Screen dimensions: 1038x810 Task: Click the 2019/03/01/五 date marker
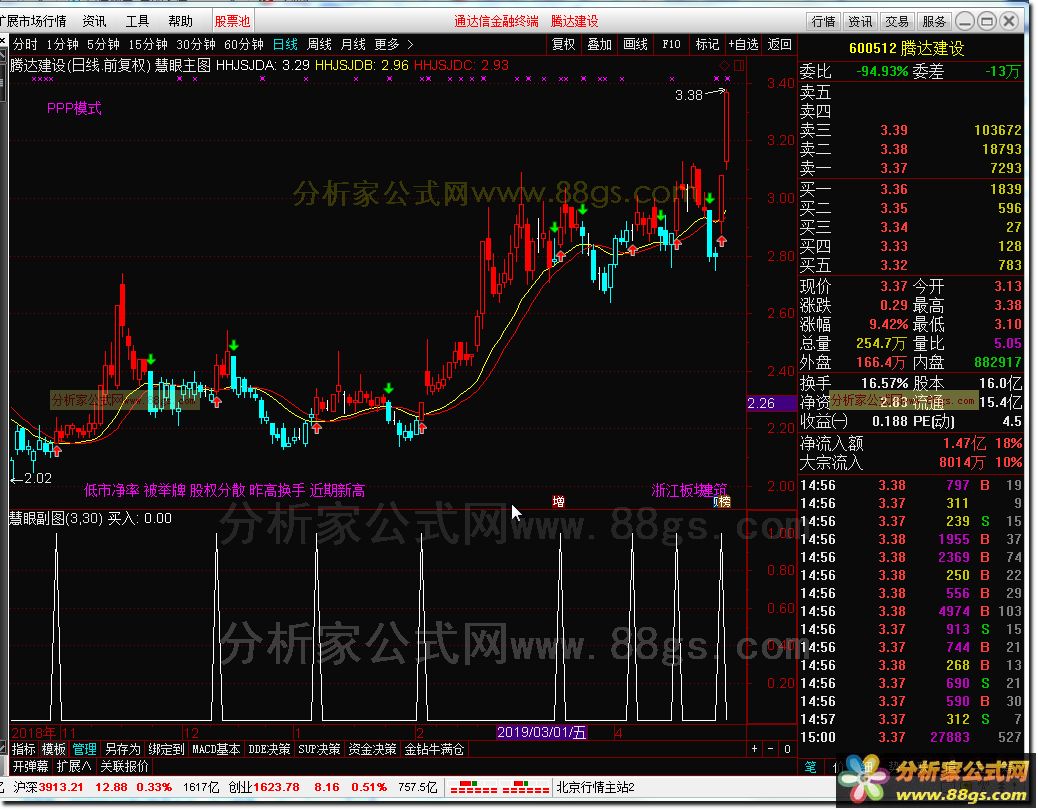[542, 733]
